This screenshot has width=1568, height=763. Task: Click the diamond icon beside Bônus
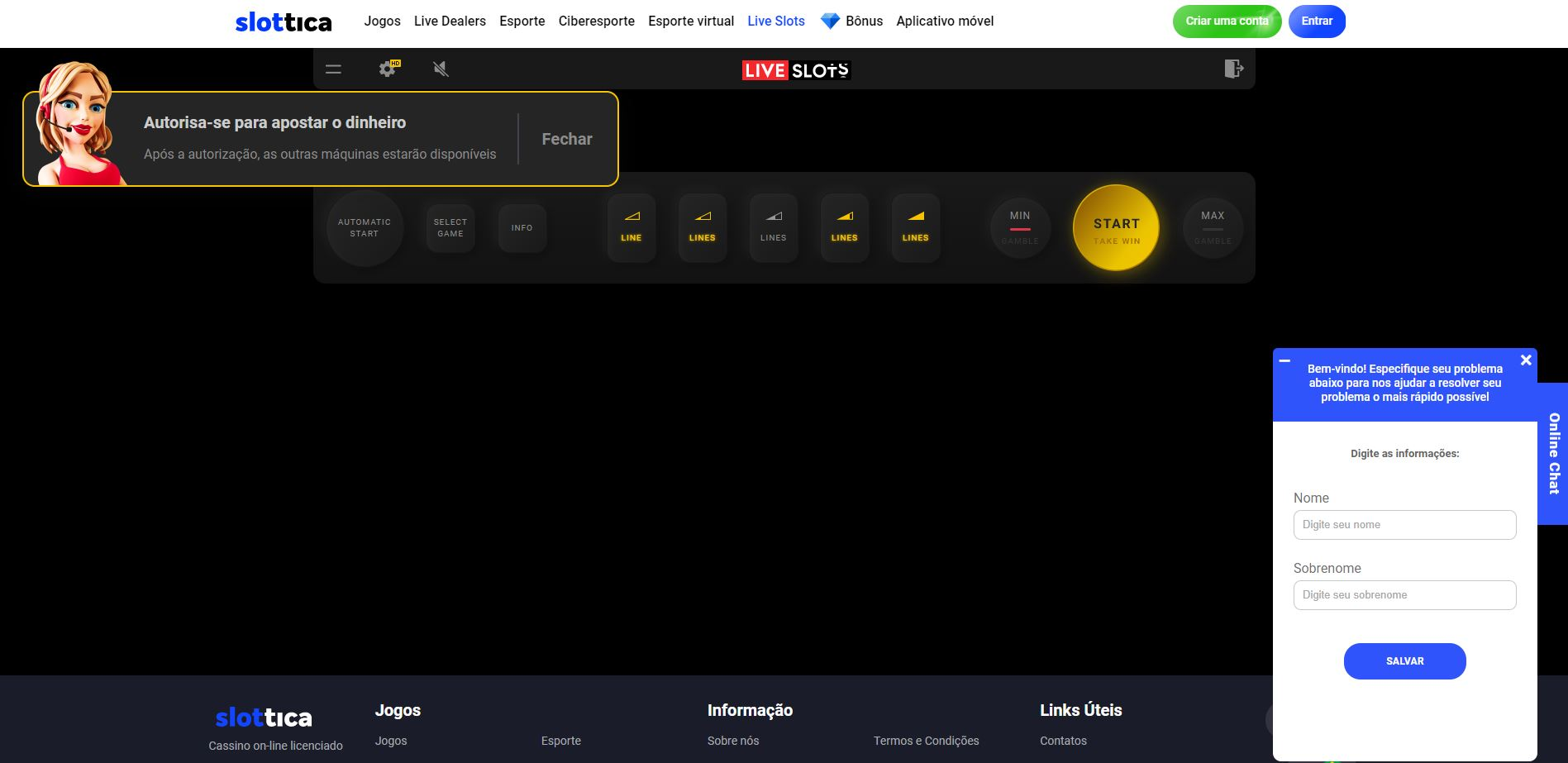coord(830,21)
